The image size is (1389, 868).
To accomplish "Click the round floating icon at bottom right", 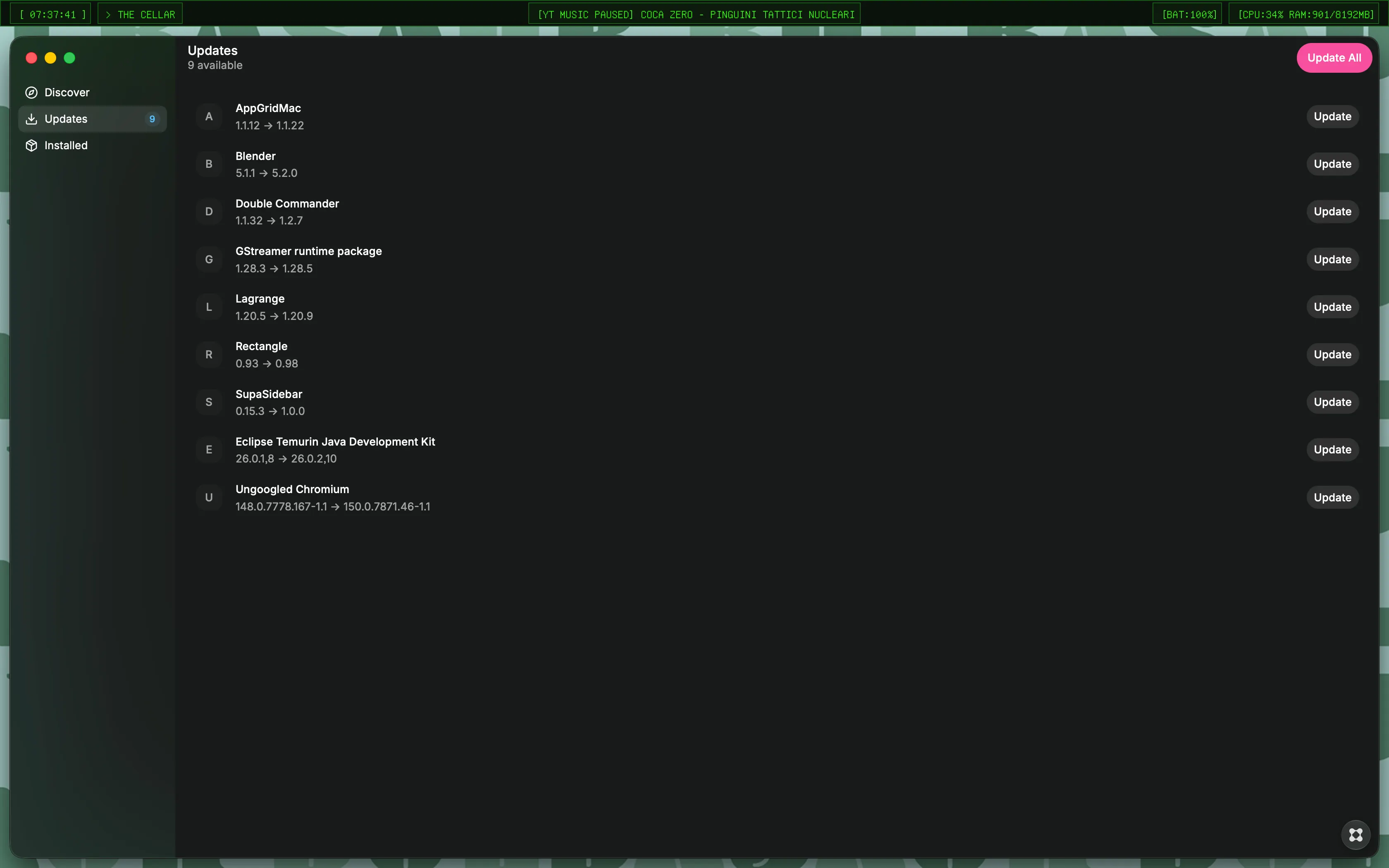I will tap(1356, 835).
